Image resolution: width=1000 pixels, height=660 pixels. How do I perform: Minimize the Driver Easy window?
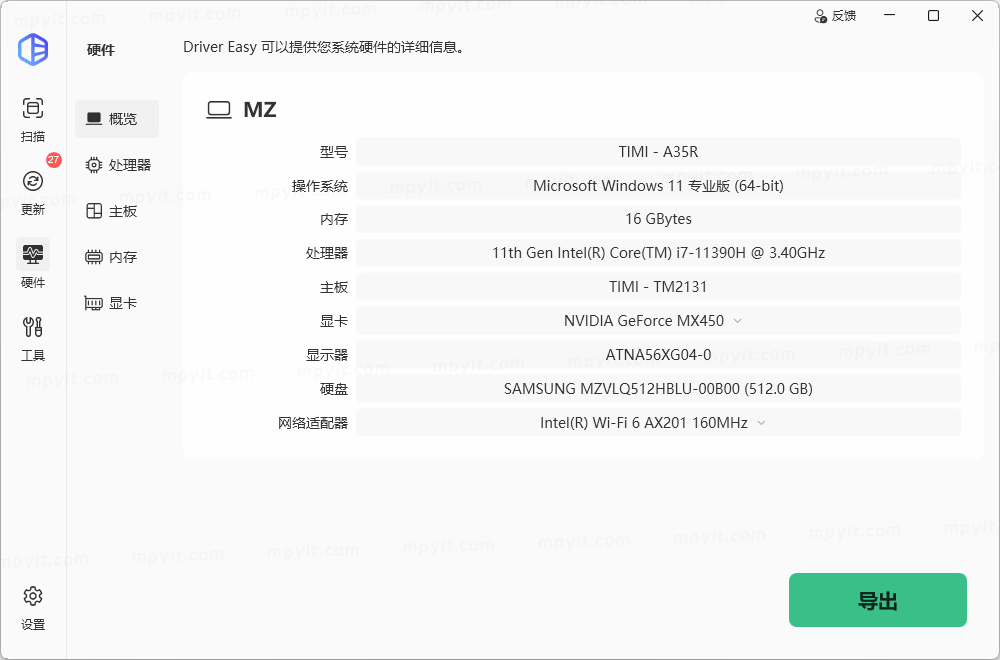pos(889,15)
